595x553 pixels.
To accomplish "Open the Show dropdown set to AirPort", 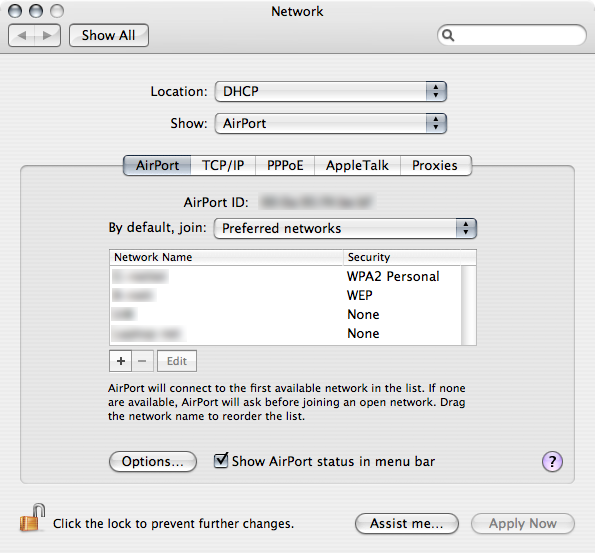I will (x=331, y=123).
